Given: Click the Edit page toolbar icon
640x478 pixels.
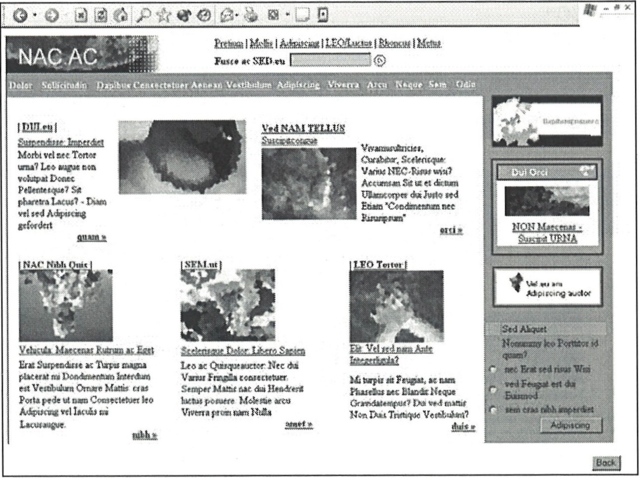Looking at the screenshot, I should click(273, 16).
